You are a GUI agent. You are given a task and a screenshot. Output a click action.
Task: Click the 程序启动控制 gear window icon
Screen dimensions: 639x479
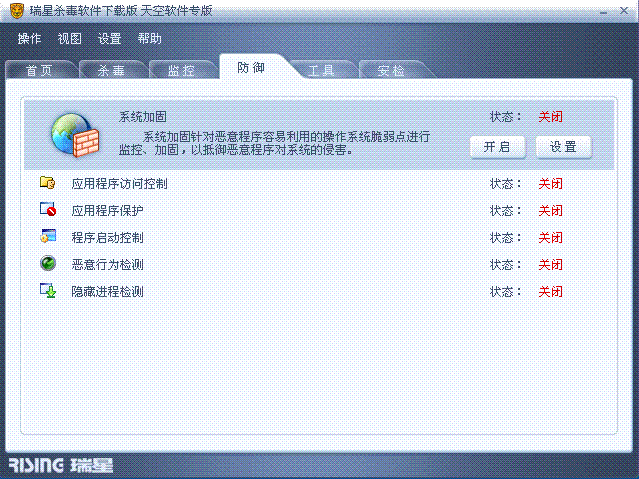(48, 236)
